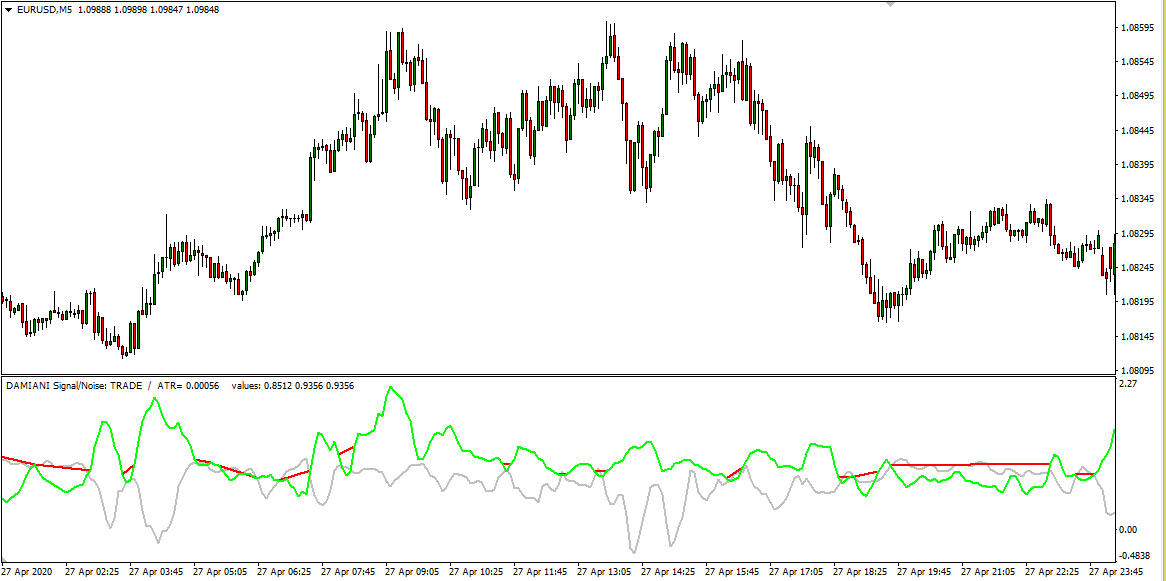The height and width of the screenshot is (581, 1166).
Task: Click the 1.08595 price axis label
Action: [x=1140, y=27]
